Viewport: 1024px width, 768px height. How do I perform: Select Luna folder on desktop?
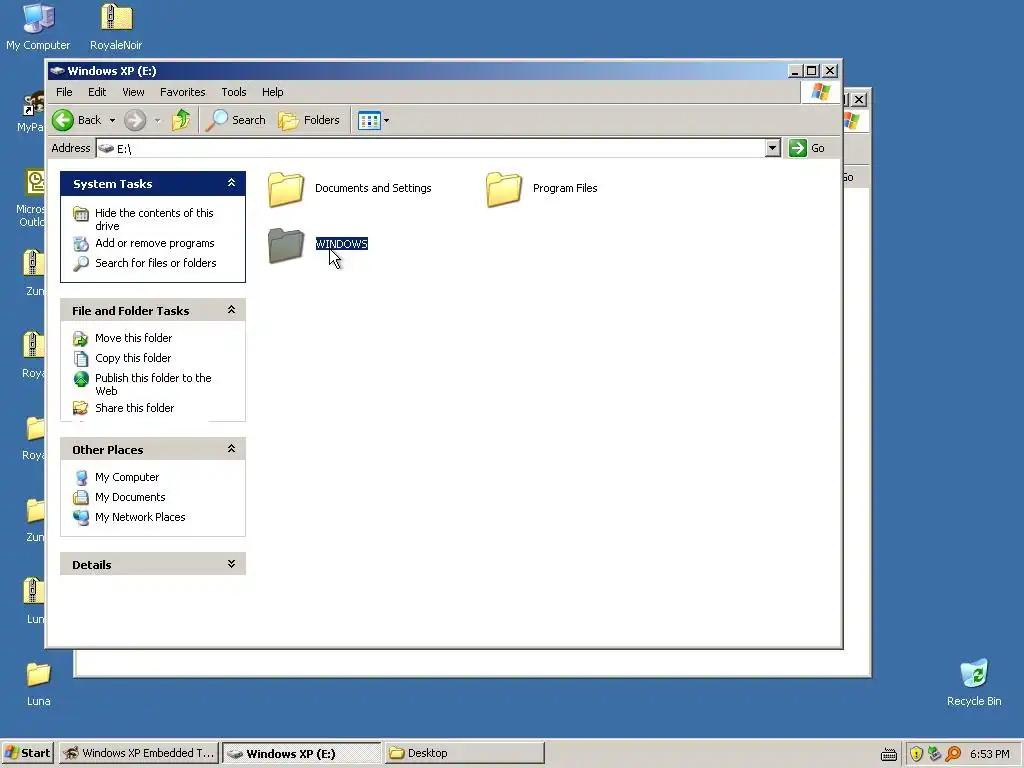point(39,684)
